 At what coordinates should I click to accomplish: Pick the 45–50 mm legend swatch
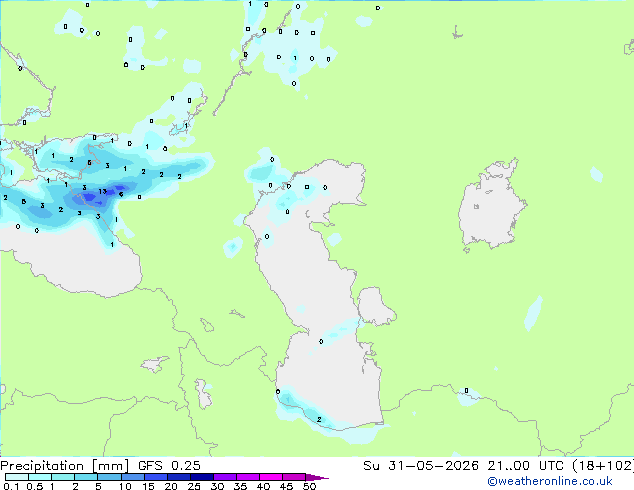tap(294, 477)
